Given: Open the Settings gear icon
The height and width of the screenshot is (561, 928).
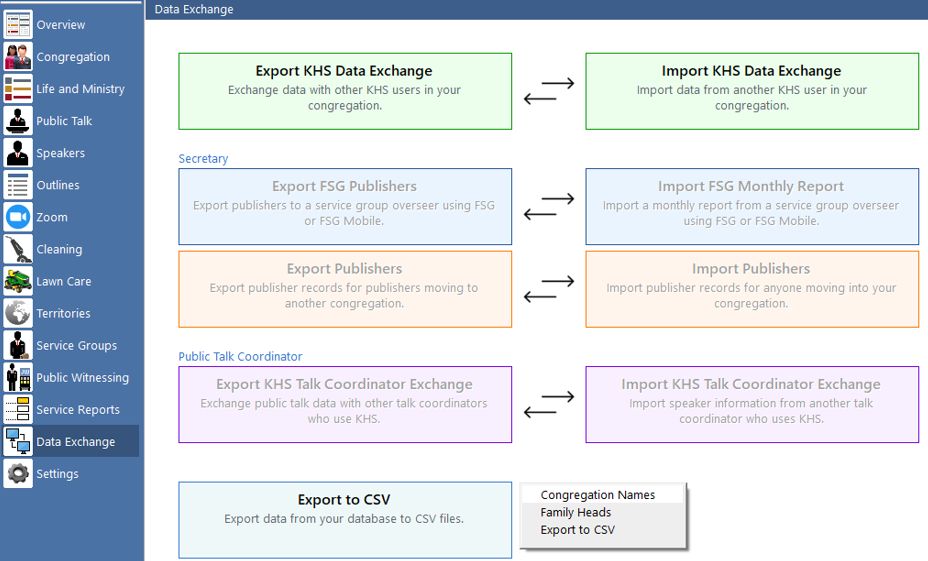Looking at the screenshot, I should tap(18, 473).
